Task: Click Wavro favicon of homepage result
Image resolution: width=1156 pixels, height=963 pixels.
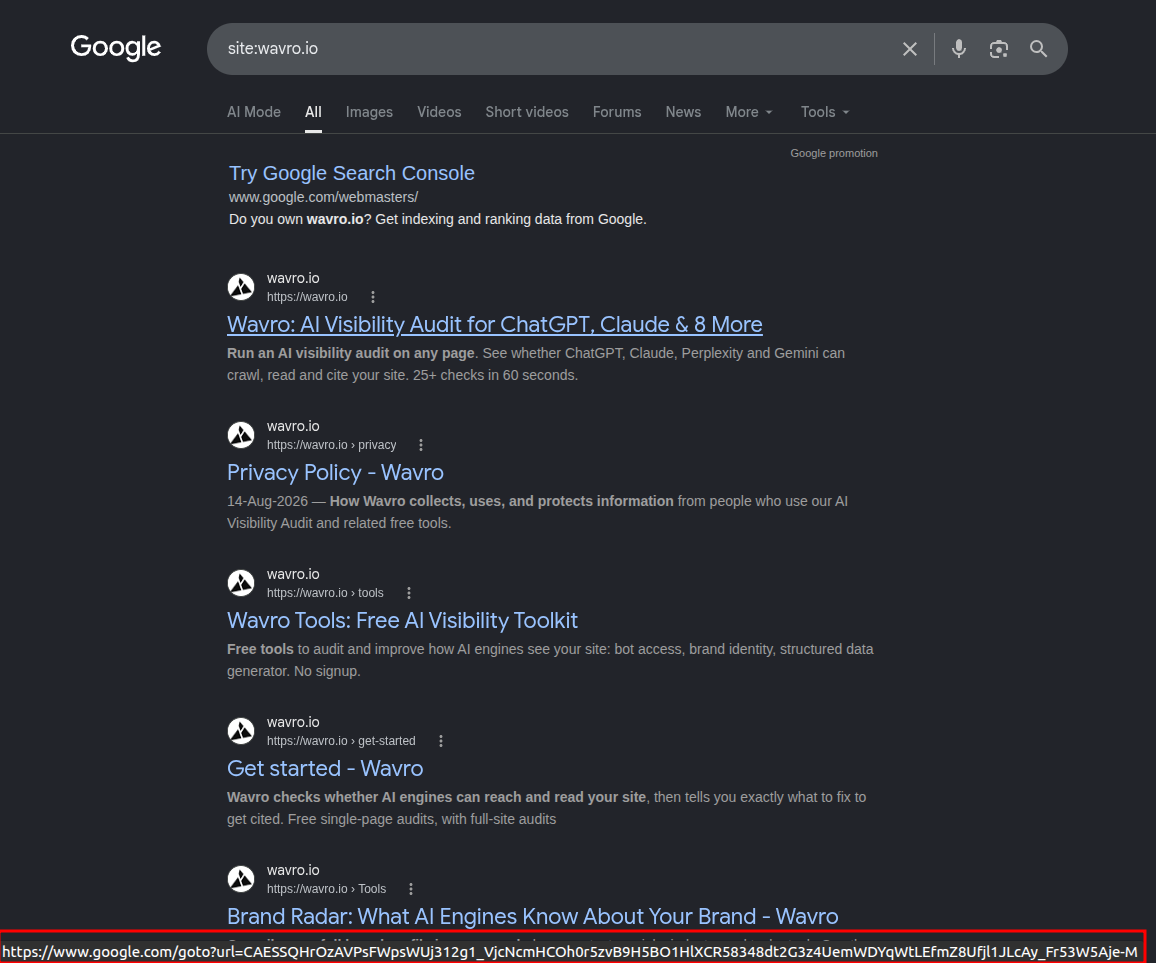Action: click(241, 287)
